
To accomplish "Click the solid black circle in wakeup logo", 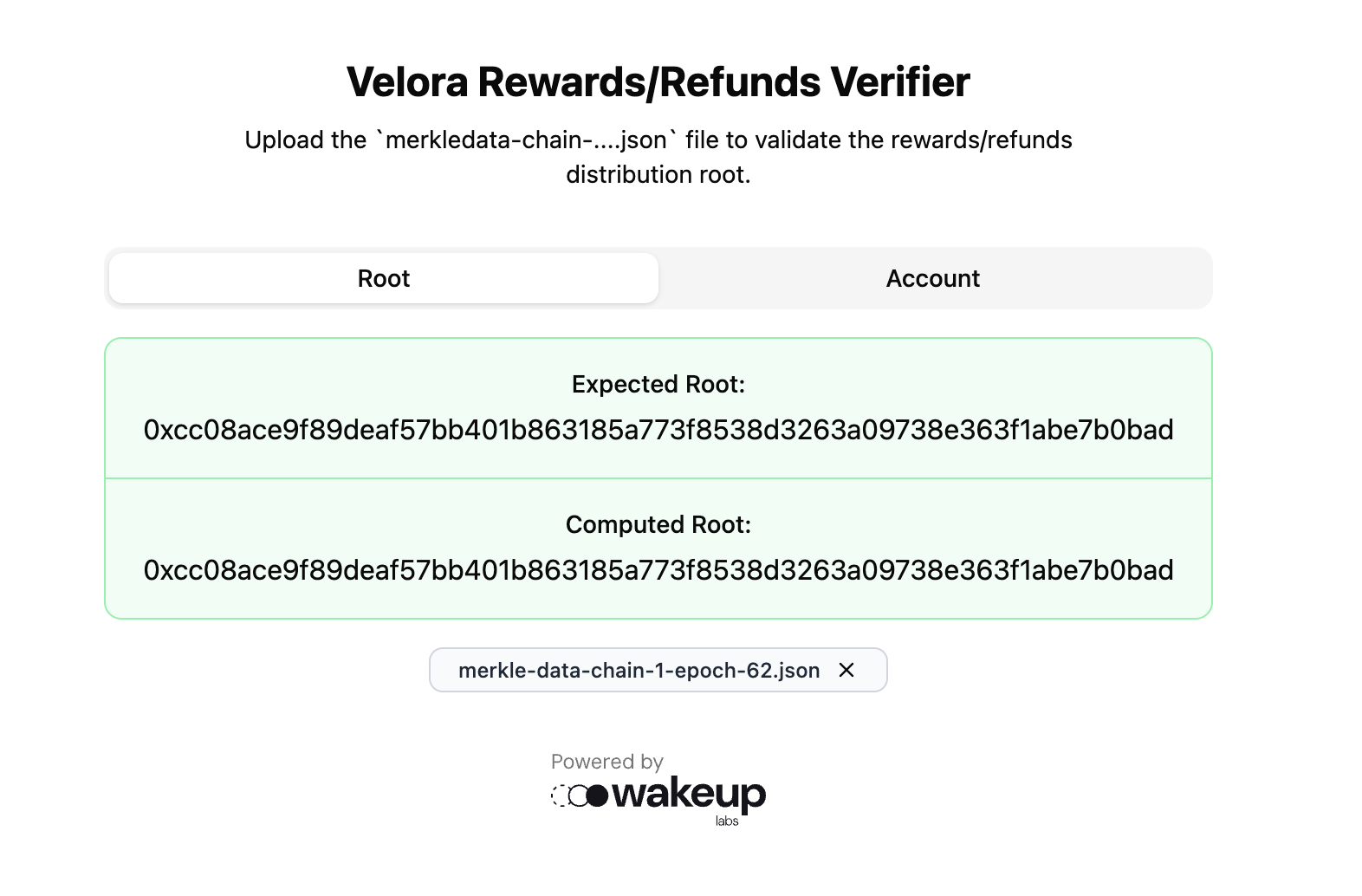I will pyautogui.click(x=597, y=795).
